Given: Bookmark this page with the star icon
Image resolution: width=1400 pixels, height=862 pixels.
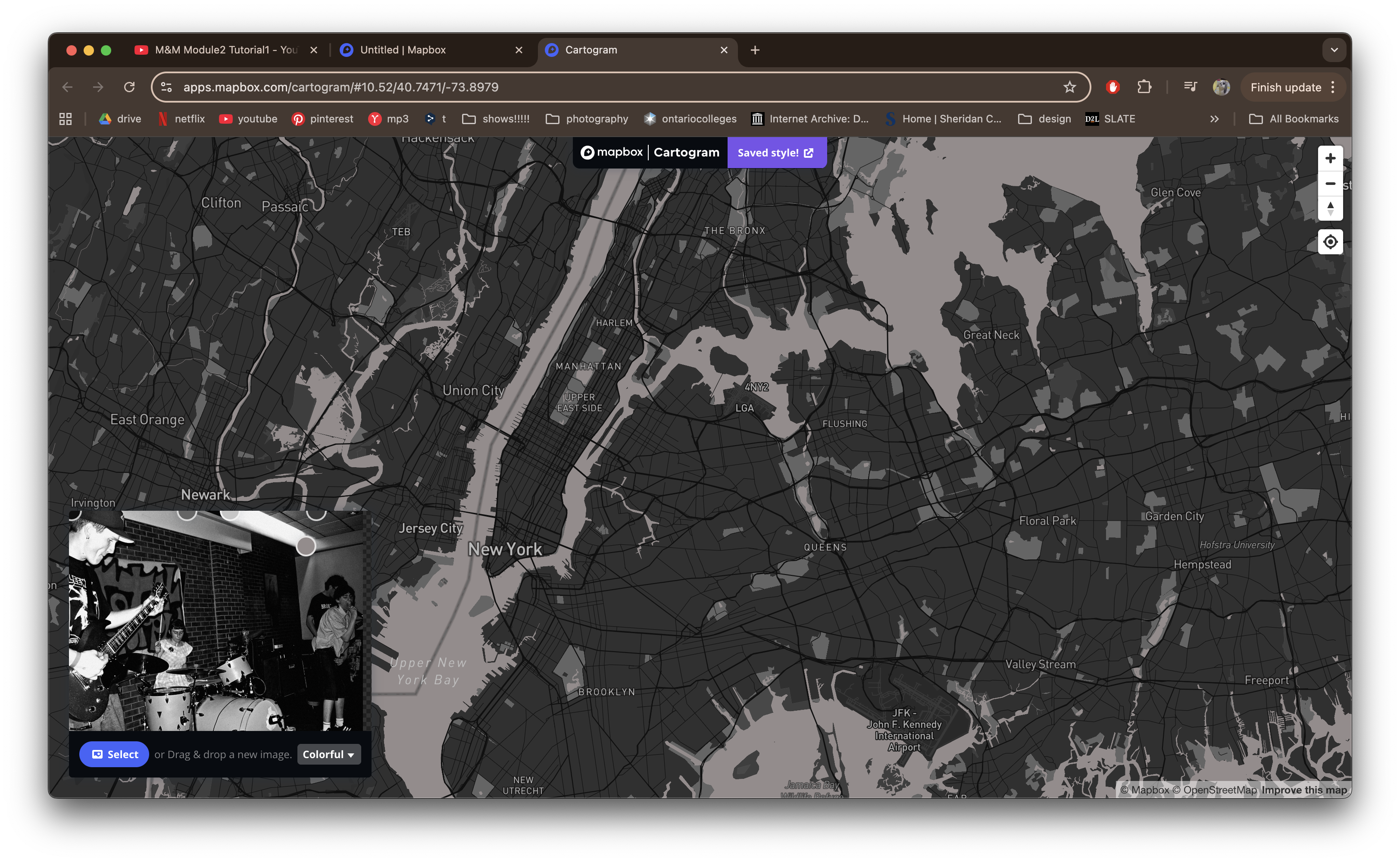Looking at the screenshot, I should click(x=1070, y=87).
